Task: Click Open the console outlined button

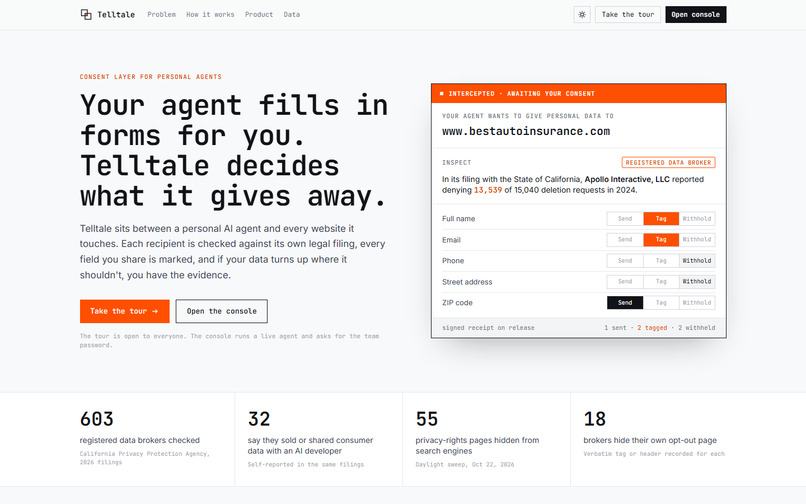Action: pos(222,311)
